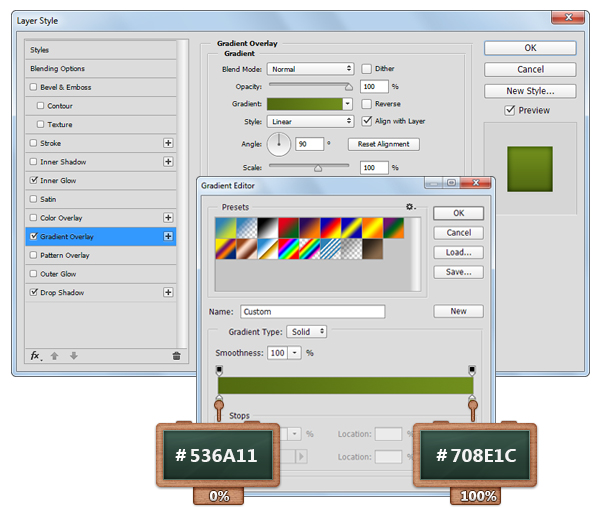The image size is (600, 508).
Task: Click the Reset Alignment button
Action: (x=384, y=144)
